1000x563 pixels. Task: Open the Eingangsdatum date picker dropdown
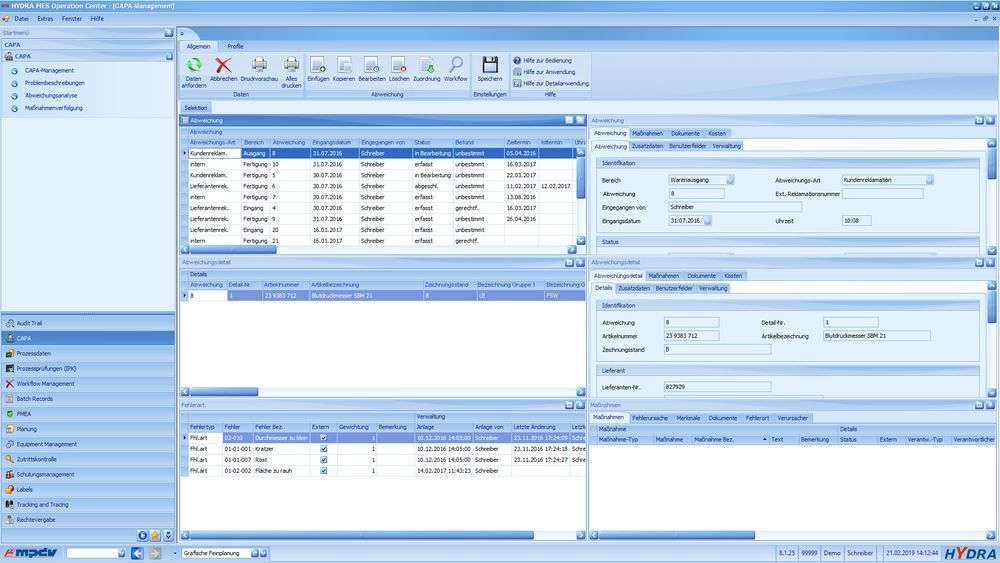click(x=707, y=221)
